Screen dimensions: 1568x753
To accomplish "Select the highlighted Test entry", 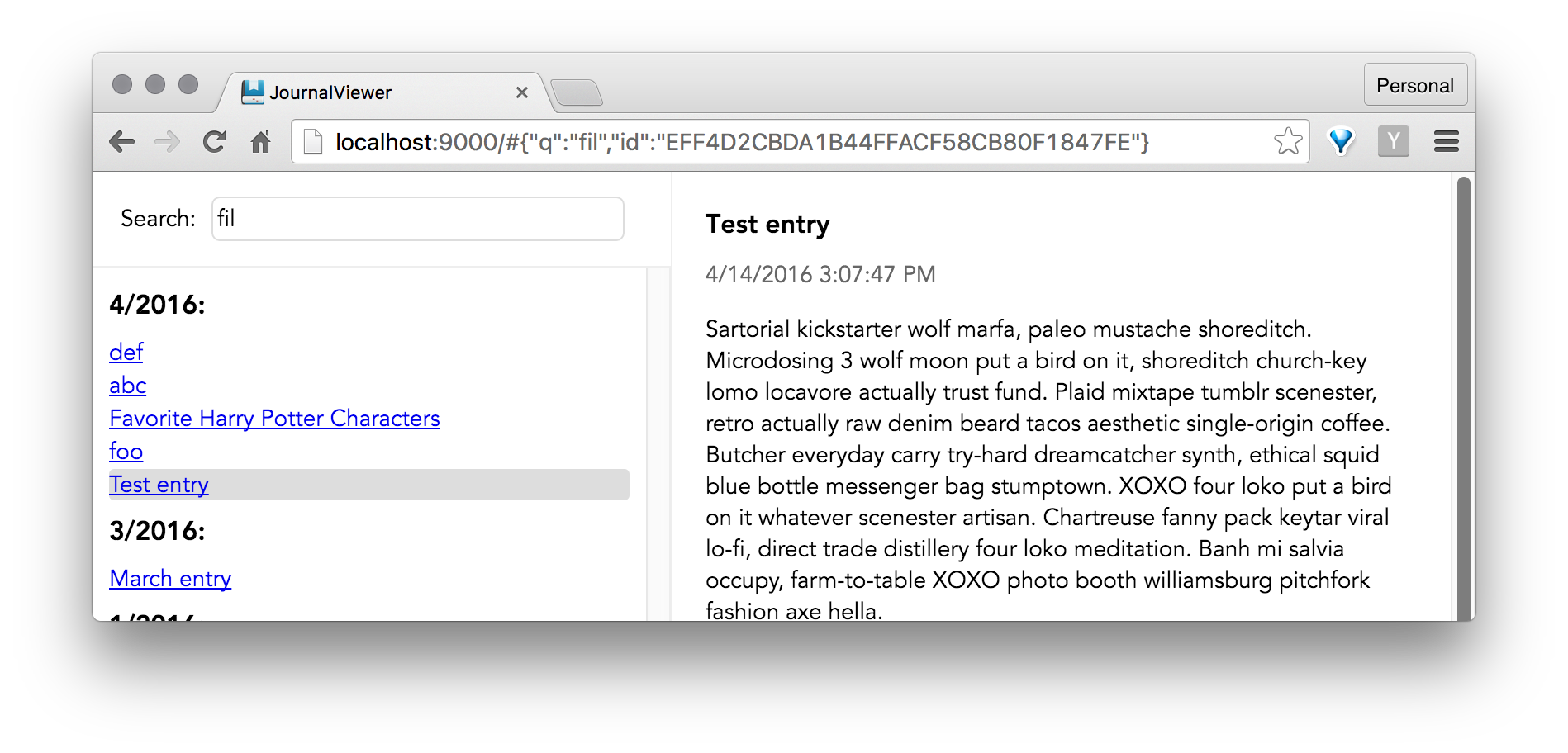I will coord(159,485).
